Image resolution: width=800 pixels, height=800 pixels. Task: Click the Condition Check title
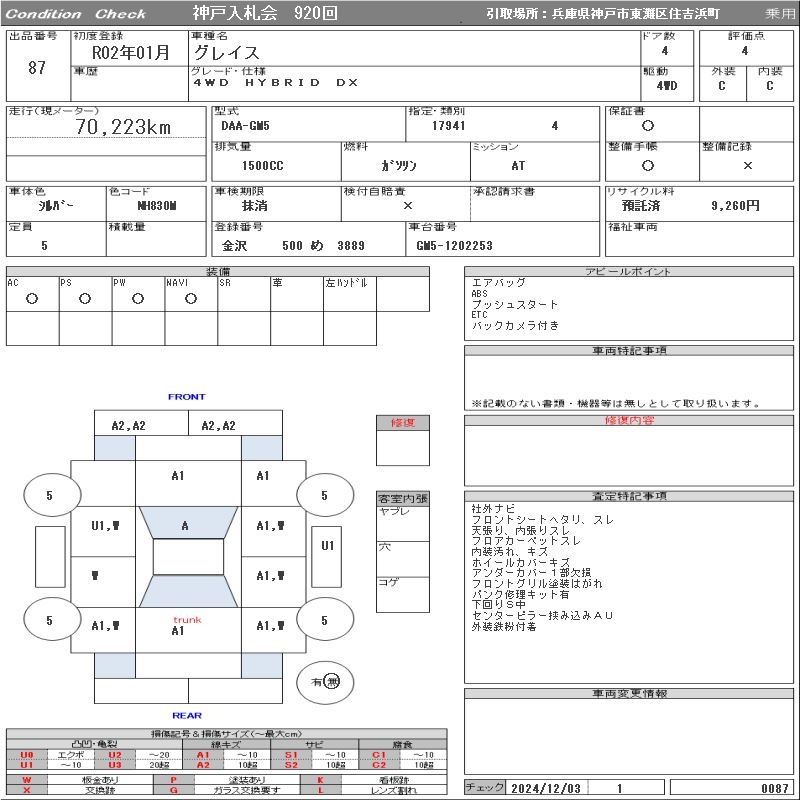point(76,14)
